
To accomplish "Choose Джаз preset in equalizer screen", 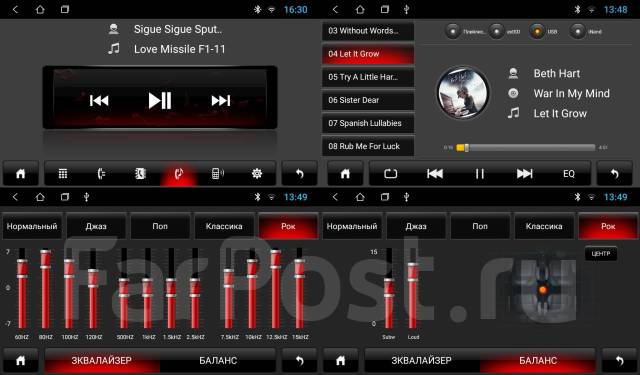I will [x=96, y=226].
